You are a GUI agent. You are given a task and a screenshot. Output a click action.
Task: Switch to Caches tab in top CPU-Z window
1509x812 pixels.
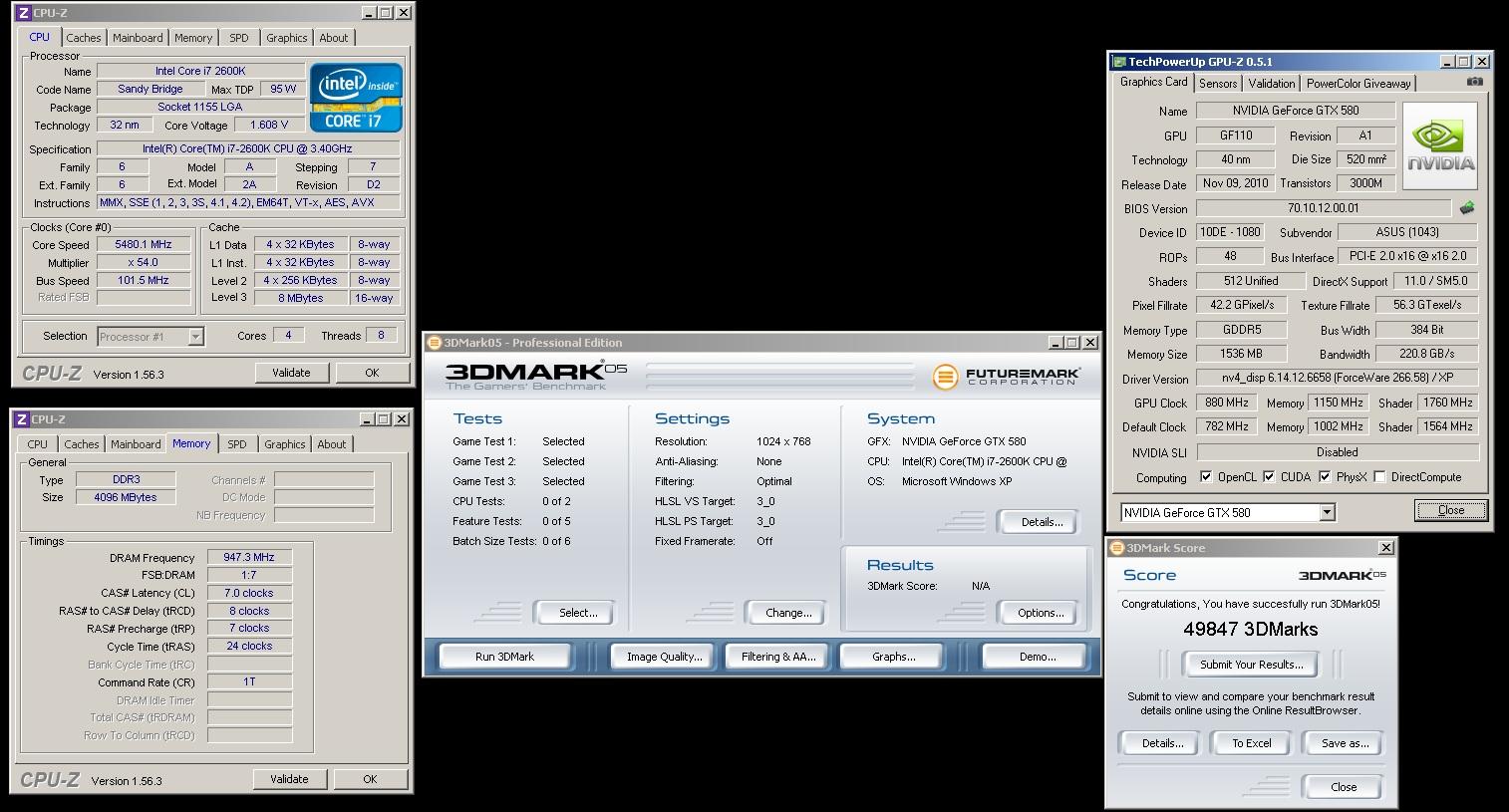pyautogui.click(x=84, y=38)
